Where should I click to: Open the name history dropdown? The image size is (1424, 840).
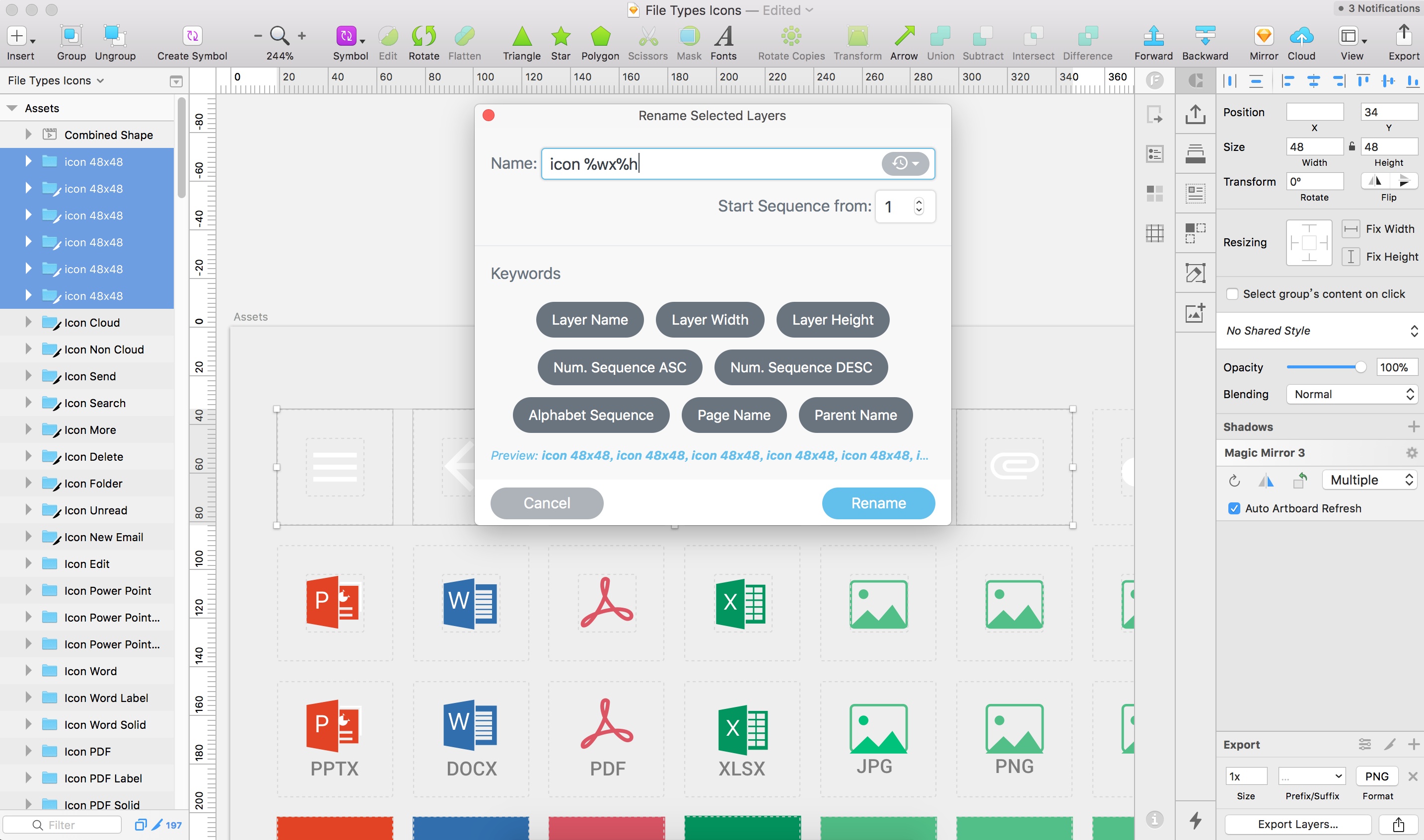pyautogui.click(x=905, y=164)
